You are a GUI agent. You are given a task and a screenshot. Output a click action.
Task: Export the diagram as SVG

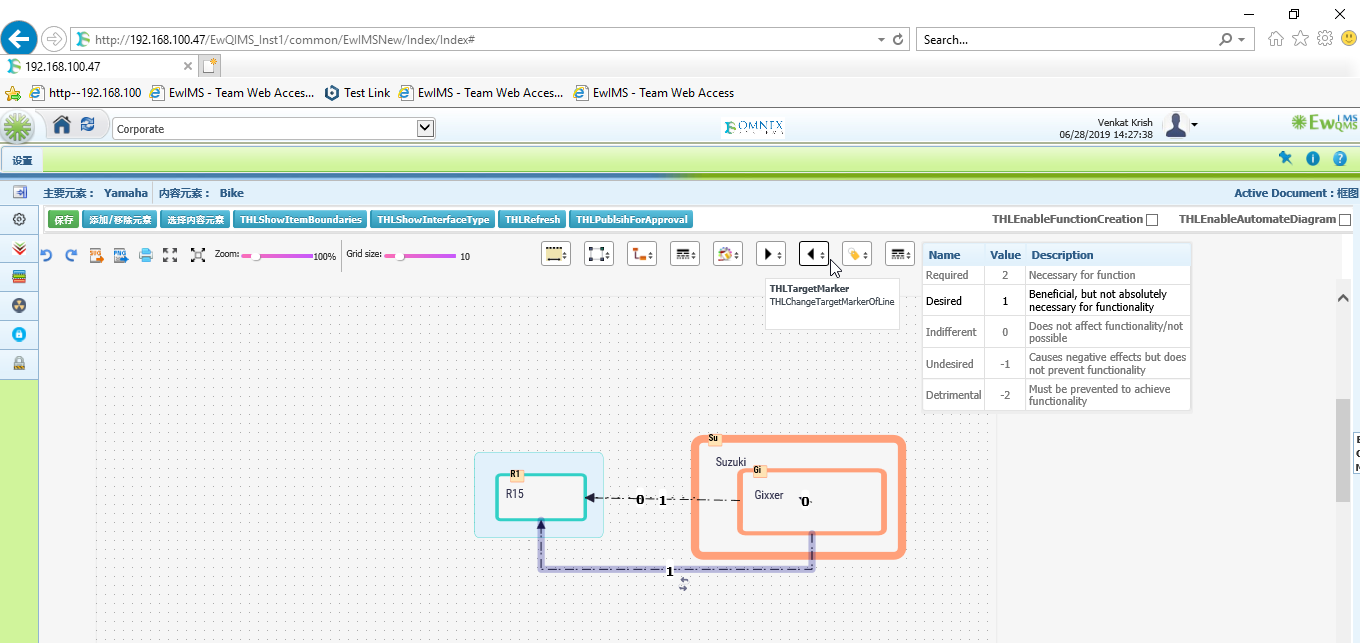[x=97, y=255]
